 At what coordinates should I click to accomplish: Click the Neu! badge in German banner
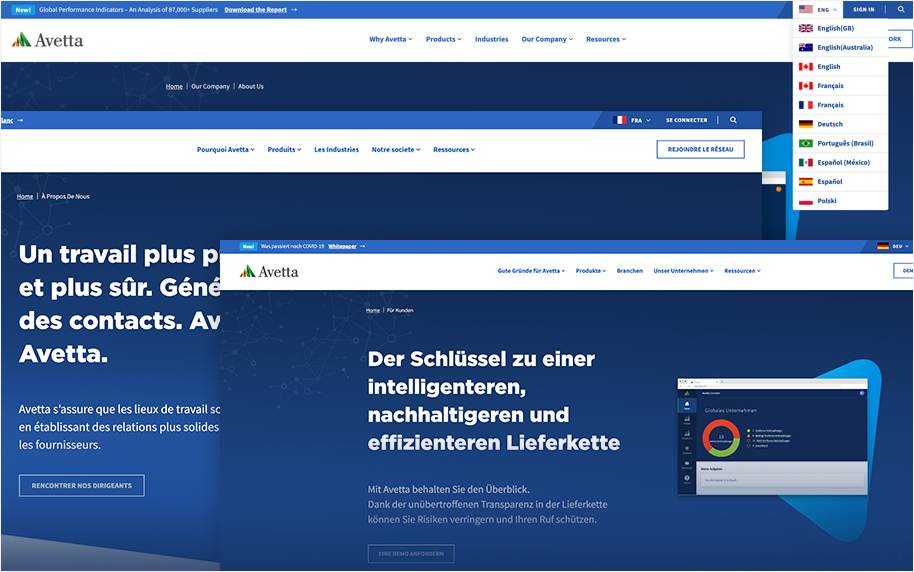click(248, 246)
